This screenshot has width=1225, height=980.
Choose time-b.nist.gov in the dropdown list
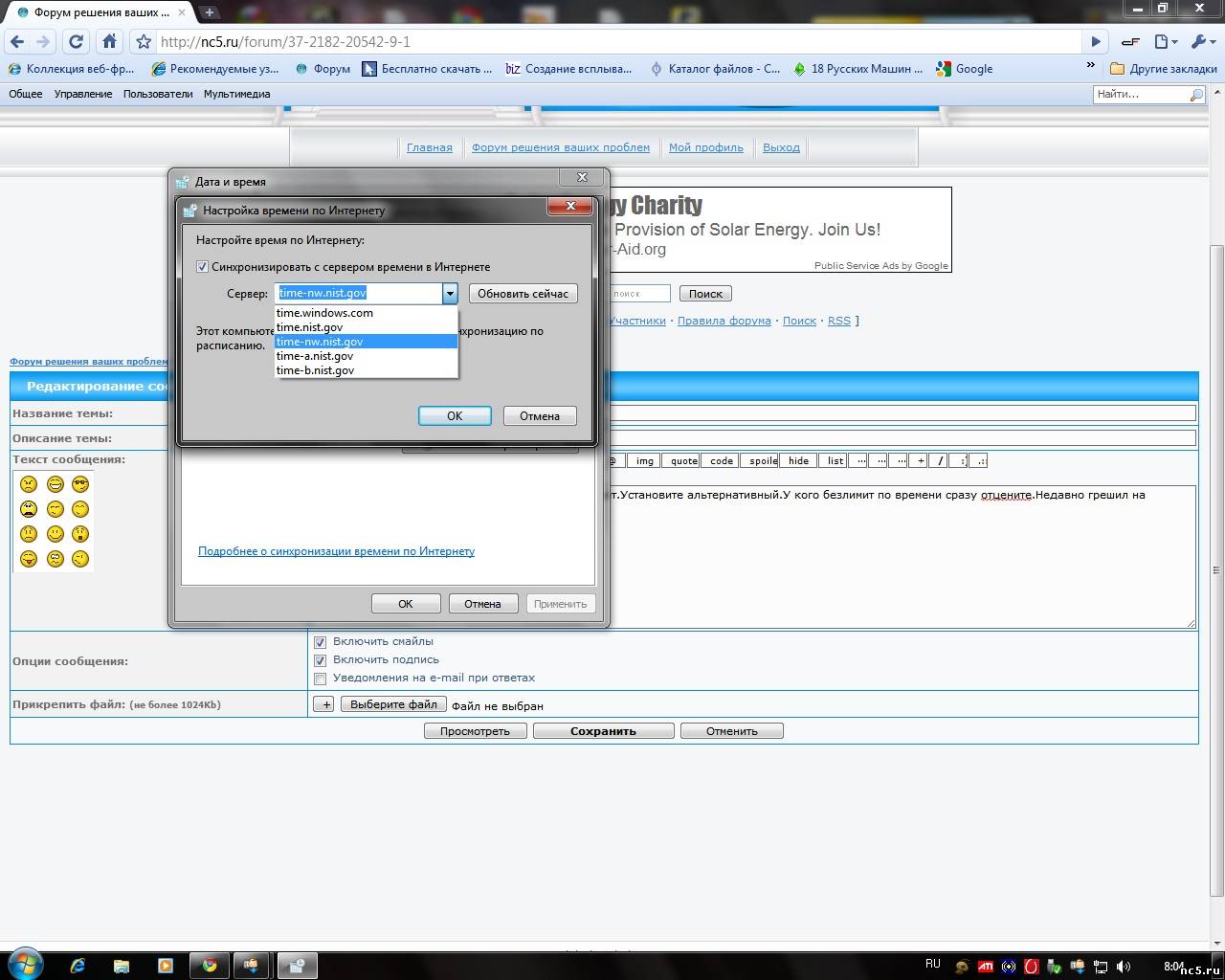point(315,370)
